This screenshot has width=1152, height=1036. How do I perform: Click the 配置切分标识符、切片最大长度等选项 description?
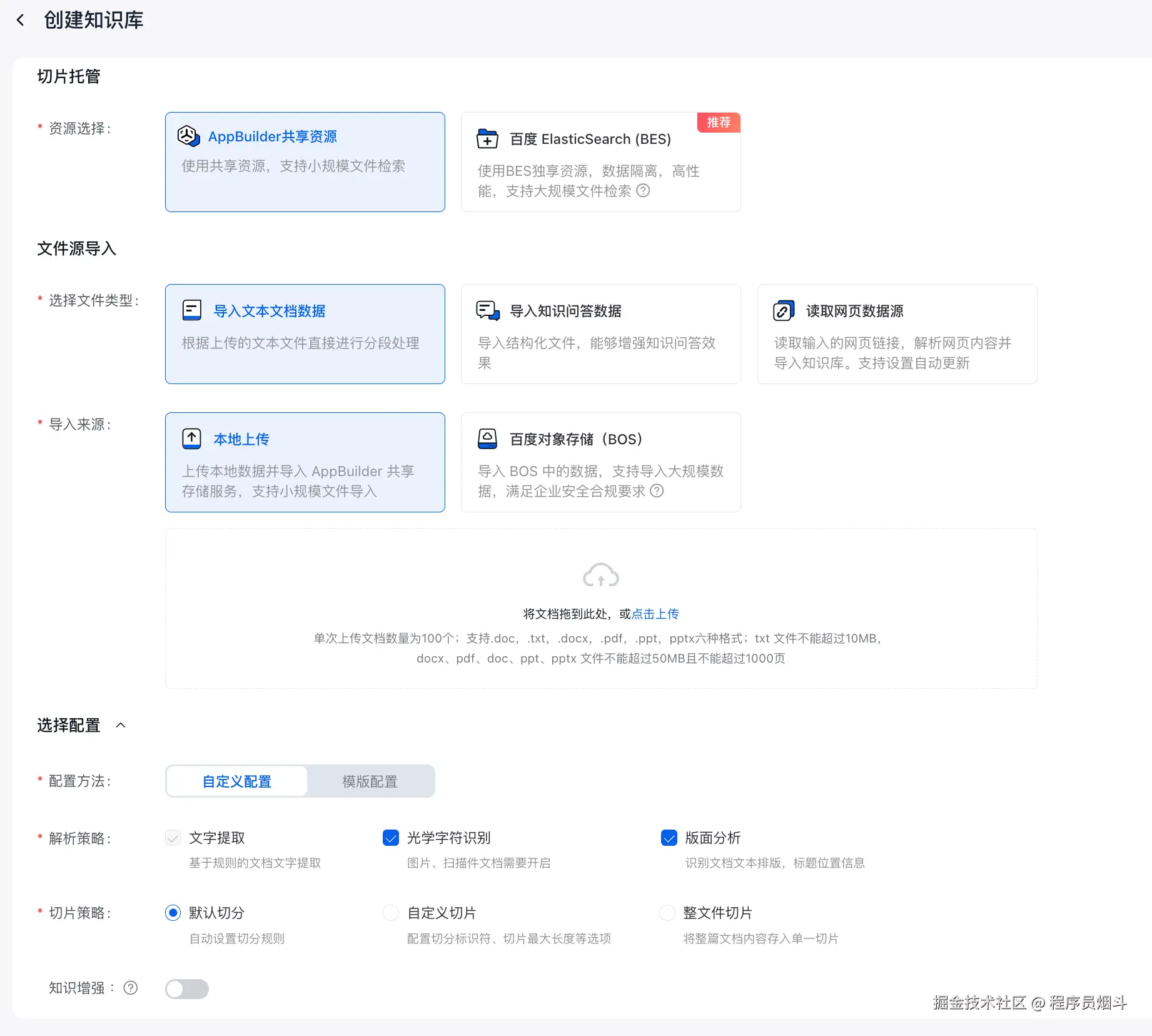click(509, 938)
